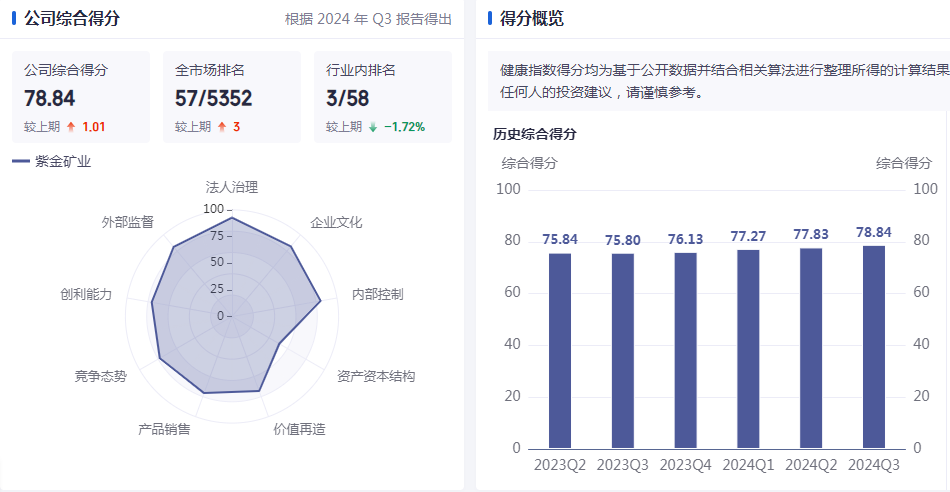Click the 法人治理 radar axis label
Screen dimensions: 950x492
pyautogui.click(x=232, y=187)
